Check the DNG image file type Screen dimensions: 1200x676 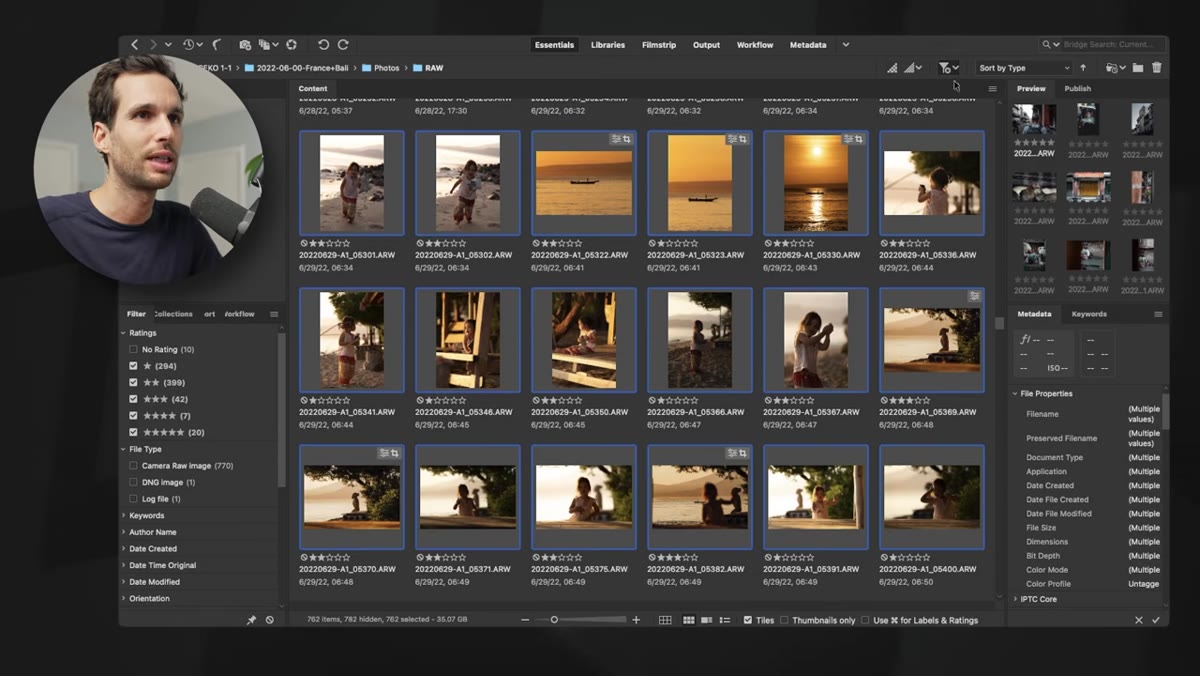133,482
